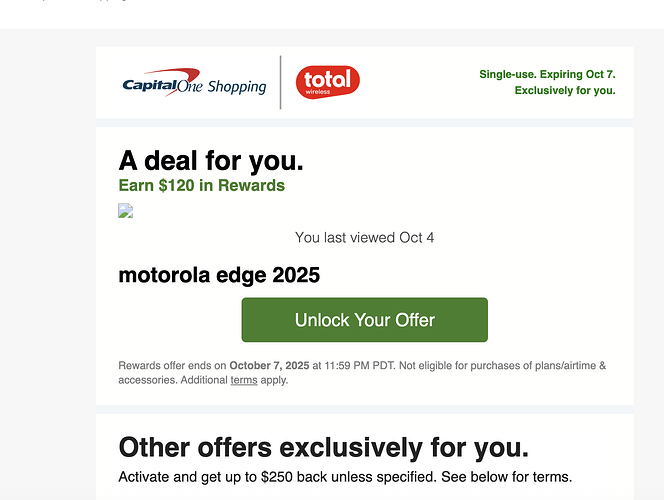Screen dimensions: 664x500
Task: Click the bold October 7, 2025 date
Action: coord(269,366)
